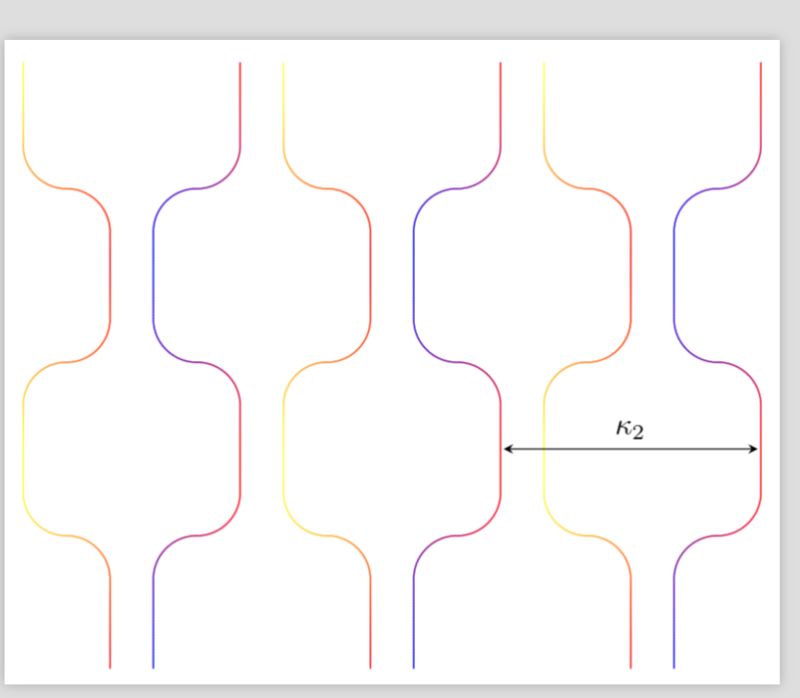
Task: Click the gray margin below the white figure
Action: click(400, 690)
